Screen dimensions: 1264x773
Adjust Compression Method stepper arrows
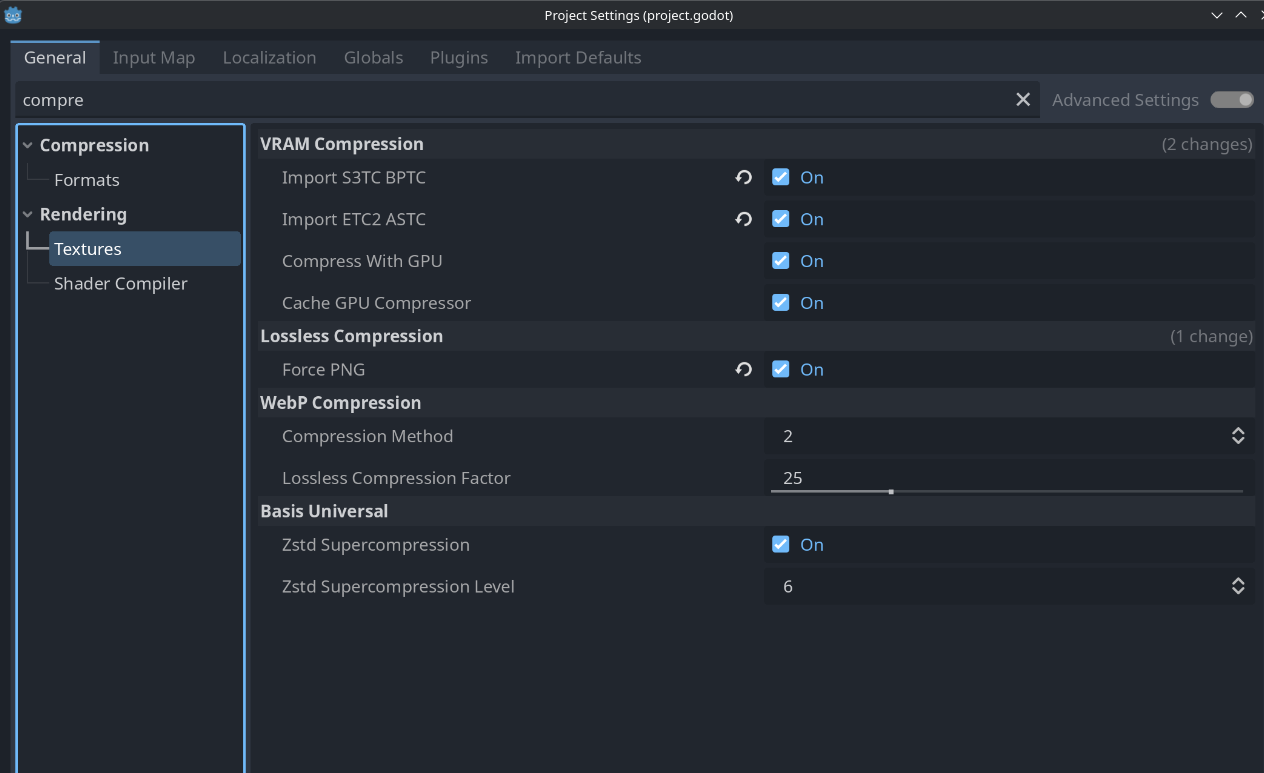pos(1238,436)
